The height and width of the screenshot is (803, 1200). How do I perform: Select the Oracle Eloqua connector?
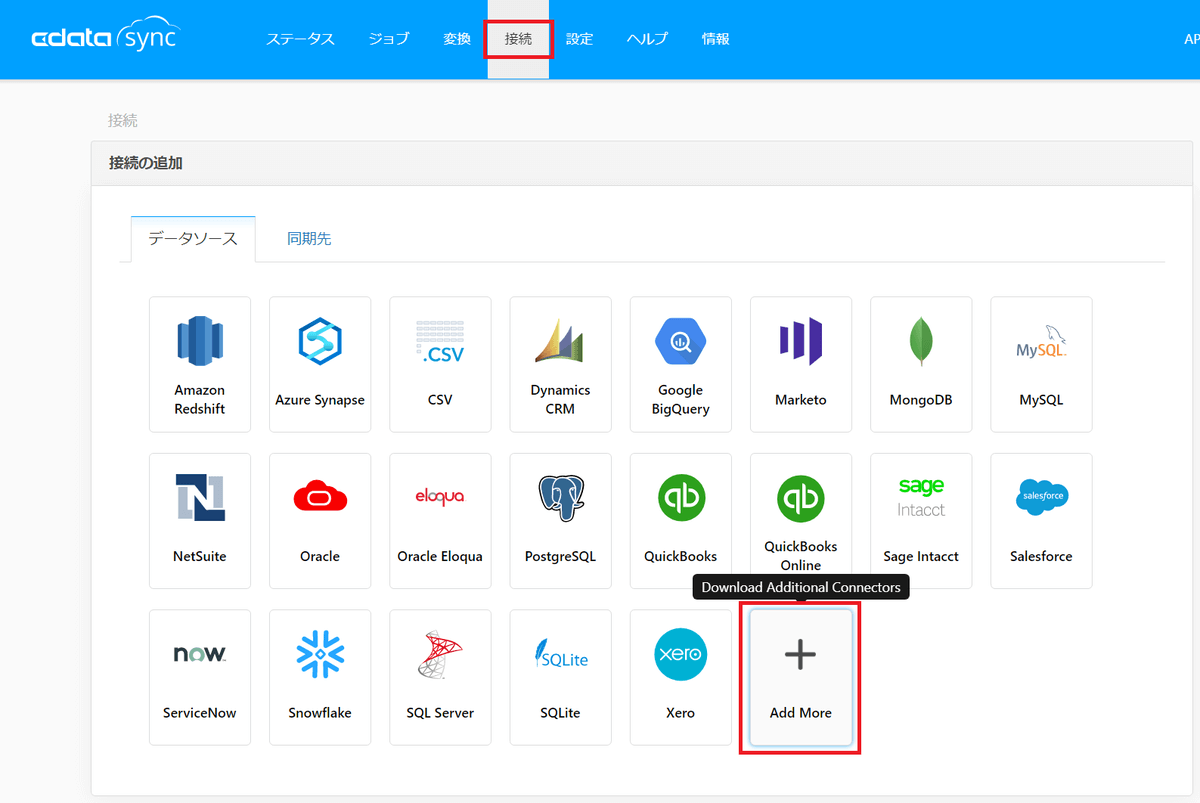coord(440,520)
